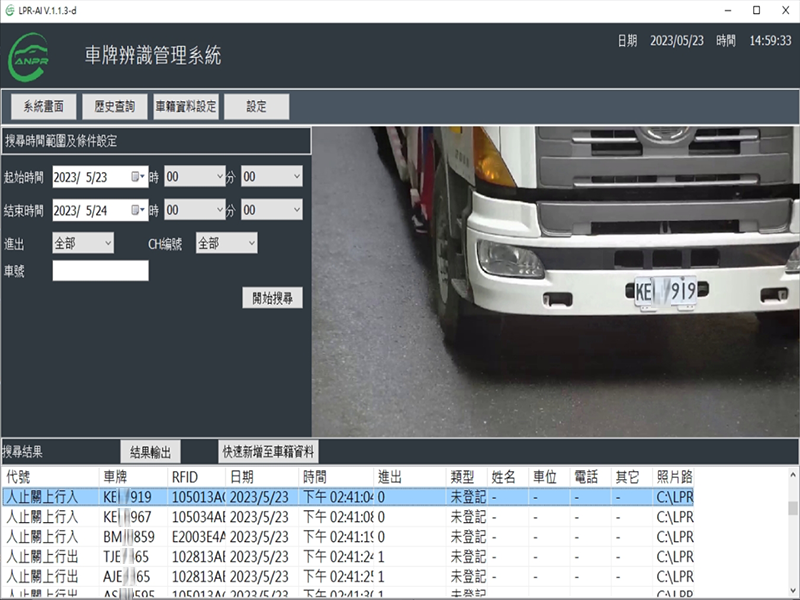The width and height of the screenshot is (800, 600).
Task: Expand the start time hour dropdown
Action: pyautogui.click(x=195, y=177)
